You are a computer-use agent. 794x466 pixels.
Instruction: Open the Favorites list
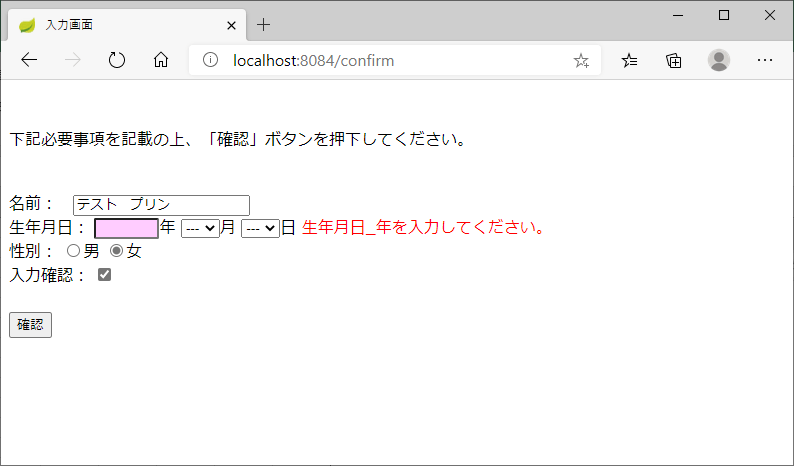click(x=629, y=61)
